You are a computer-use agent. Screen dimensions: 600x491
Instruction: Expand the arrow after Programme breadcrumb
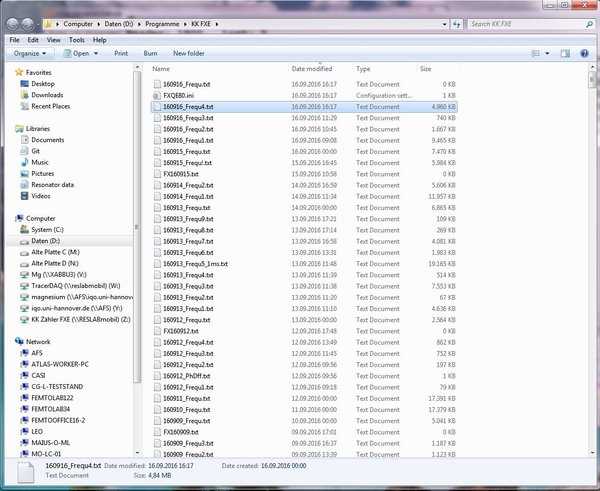tap(185, 24)
